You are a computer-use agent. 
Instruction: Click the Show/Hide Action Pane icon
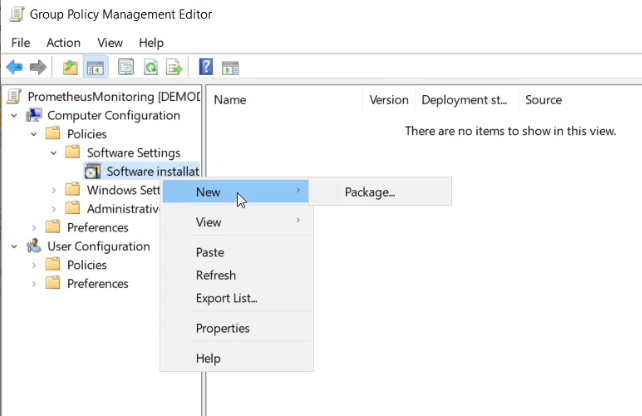230,68
